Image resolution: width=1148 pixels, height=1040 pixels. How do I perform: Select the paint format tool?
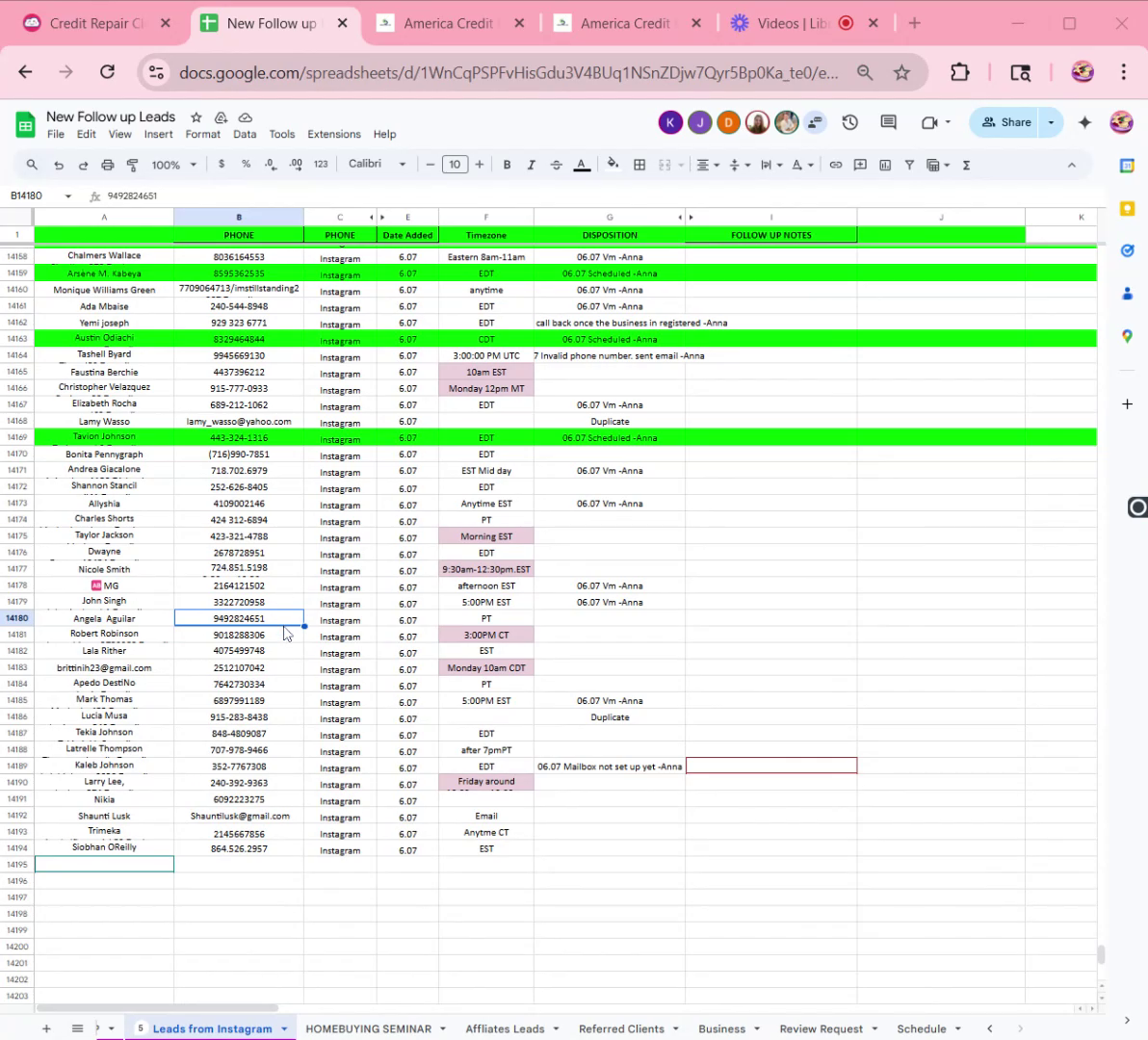pos(133,165)
